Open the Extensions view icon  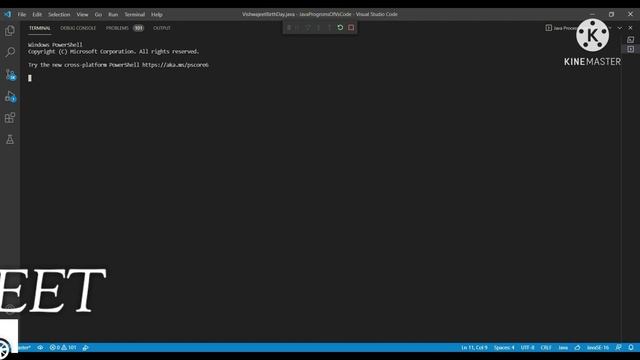click(10, 118)
